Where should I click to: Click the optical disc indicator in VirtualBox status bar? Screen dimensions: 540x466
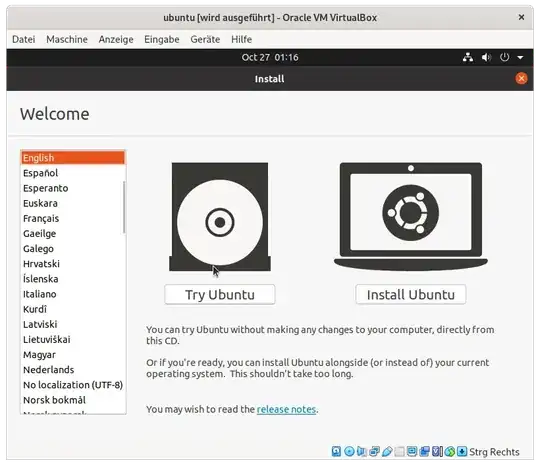pos(349,451)
